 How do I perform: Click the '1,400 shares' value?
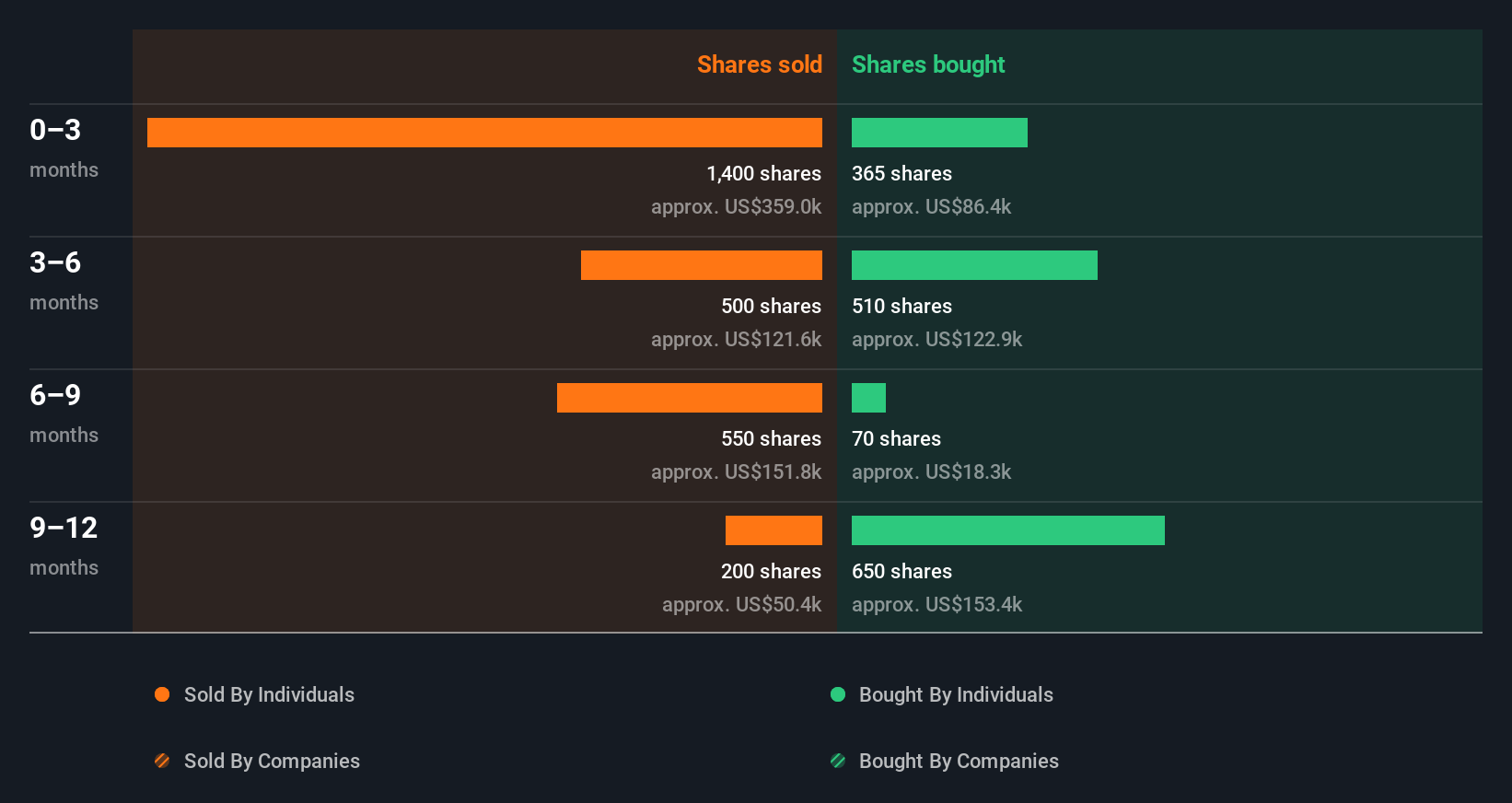point(763,174)
